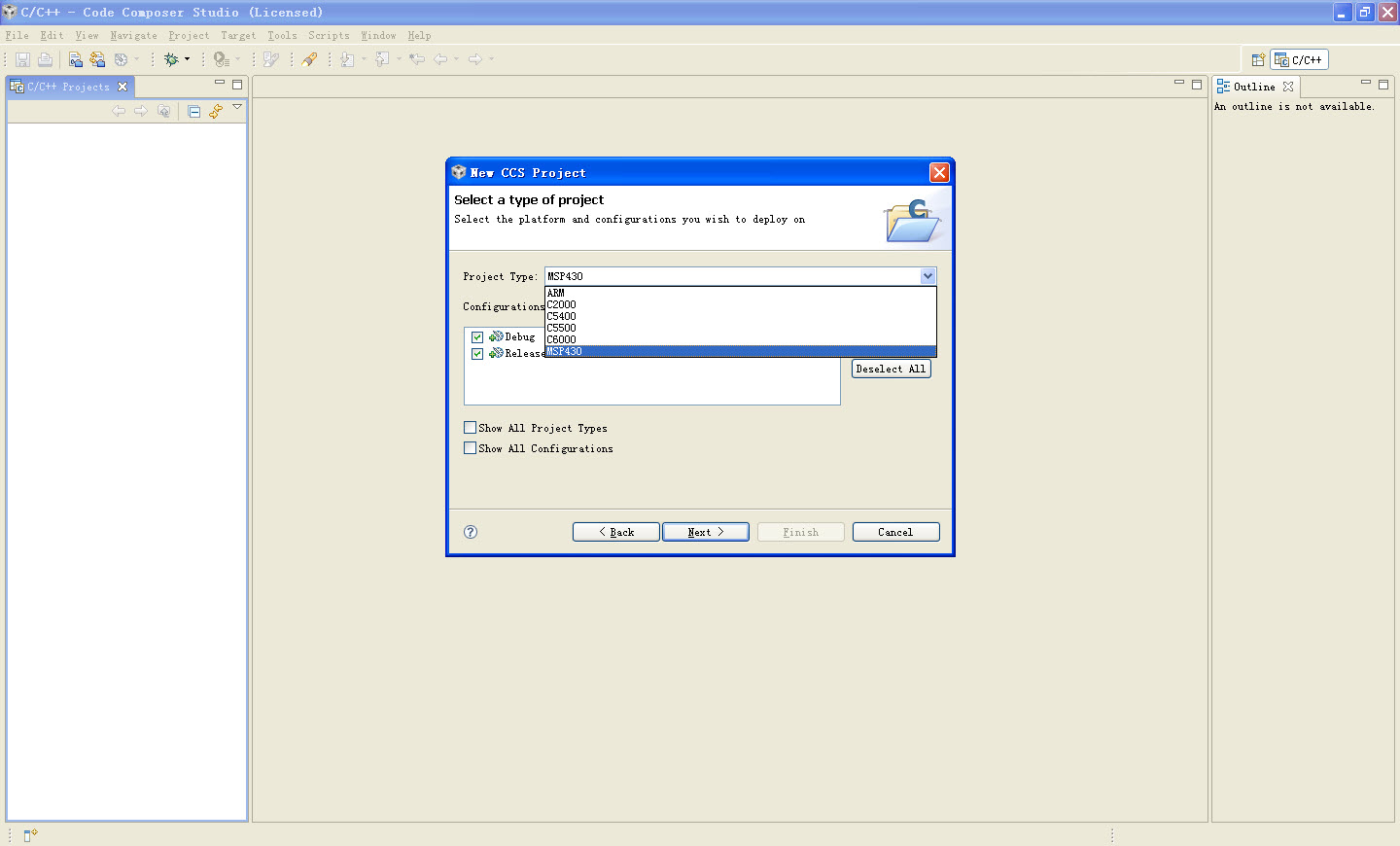Open the Project menu
Image resolution: width=1400 pixels, height=846 pixels.
click(189, 35)
